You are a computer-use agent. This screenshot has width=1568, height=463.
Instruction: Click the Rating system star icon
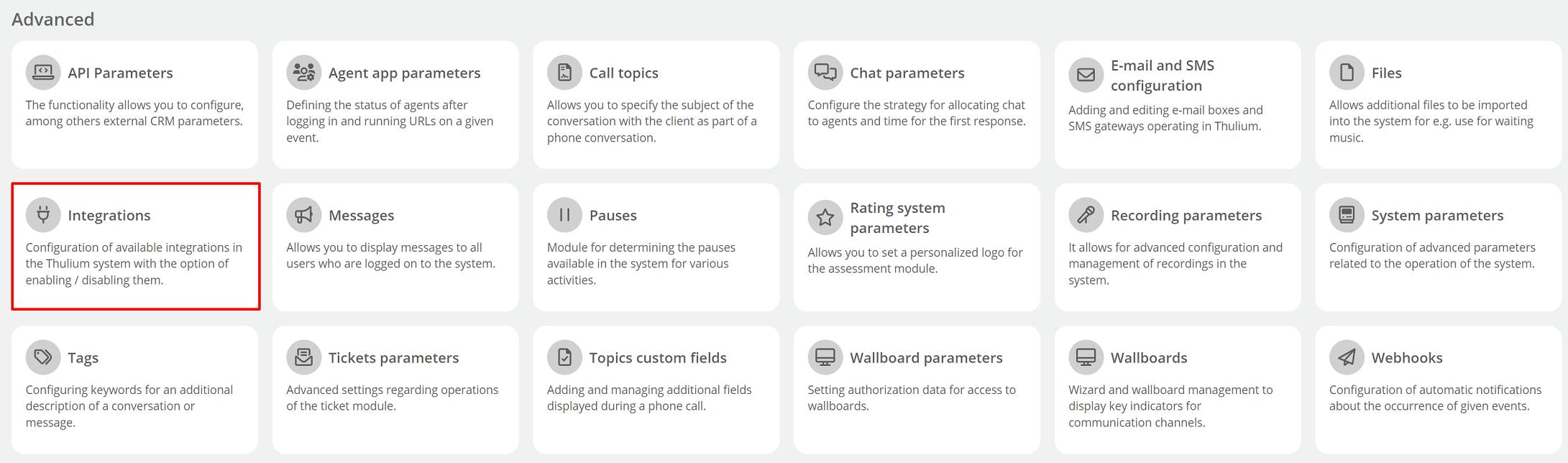(x=825, y=218)
